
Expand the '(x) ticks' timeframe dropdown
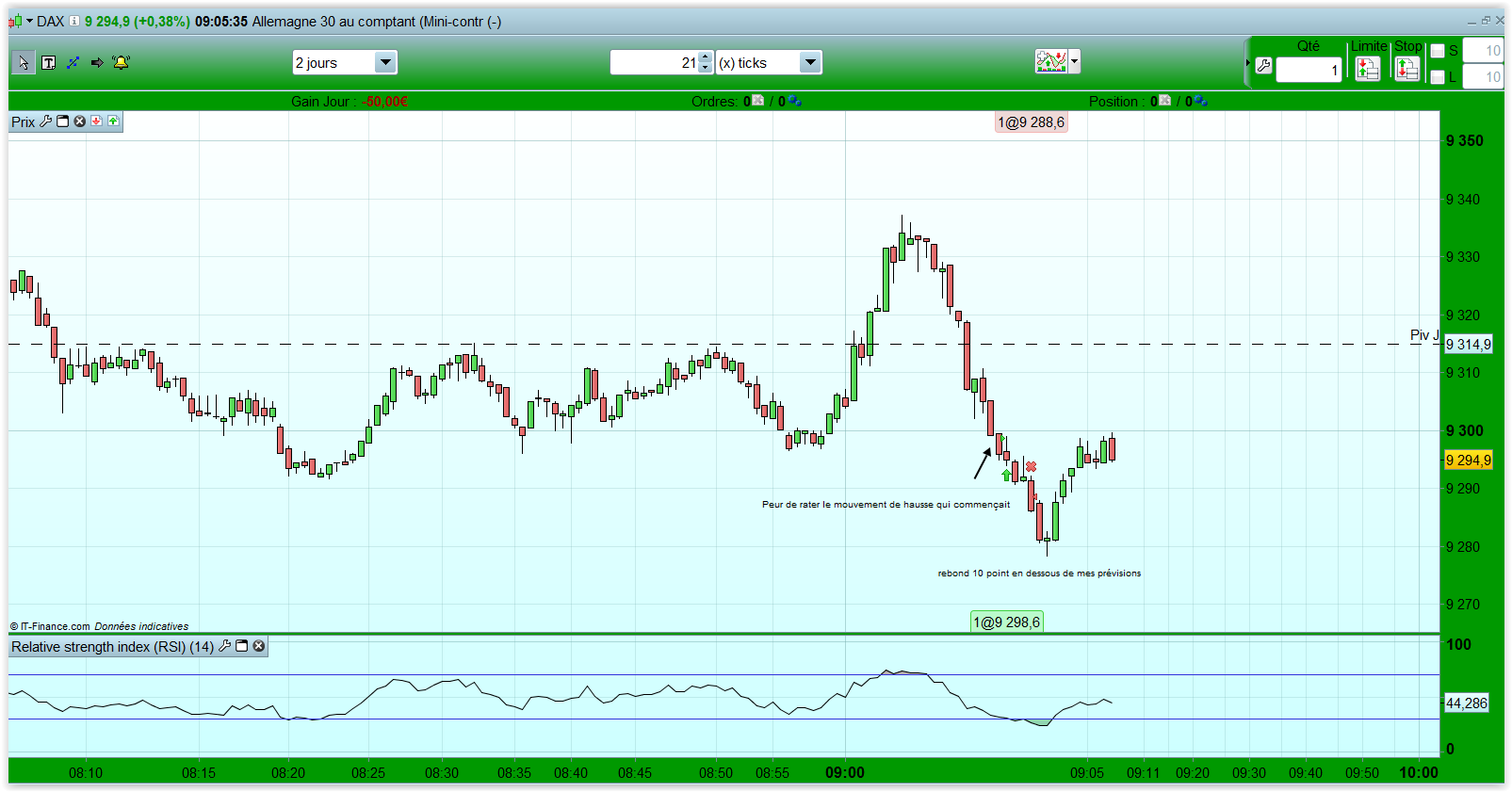[810, 62]
